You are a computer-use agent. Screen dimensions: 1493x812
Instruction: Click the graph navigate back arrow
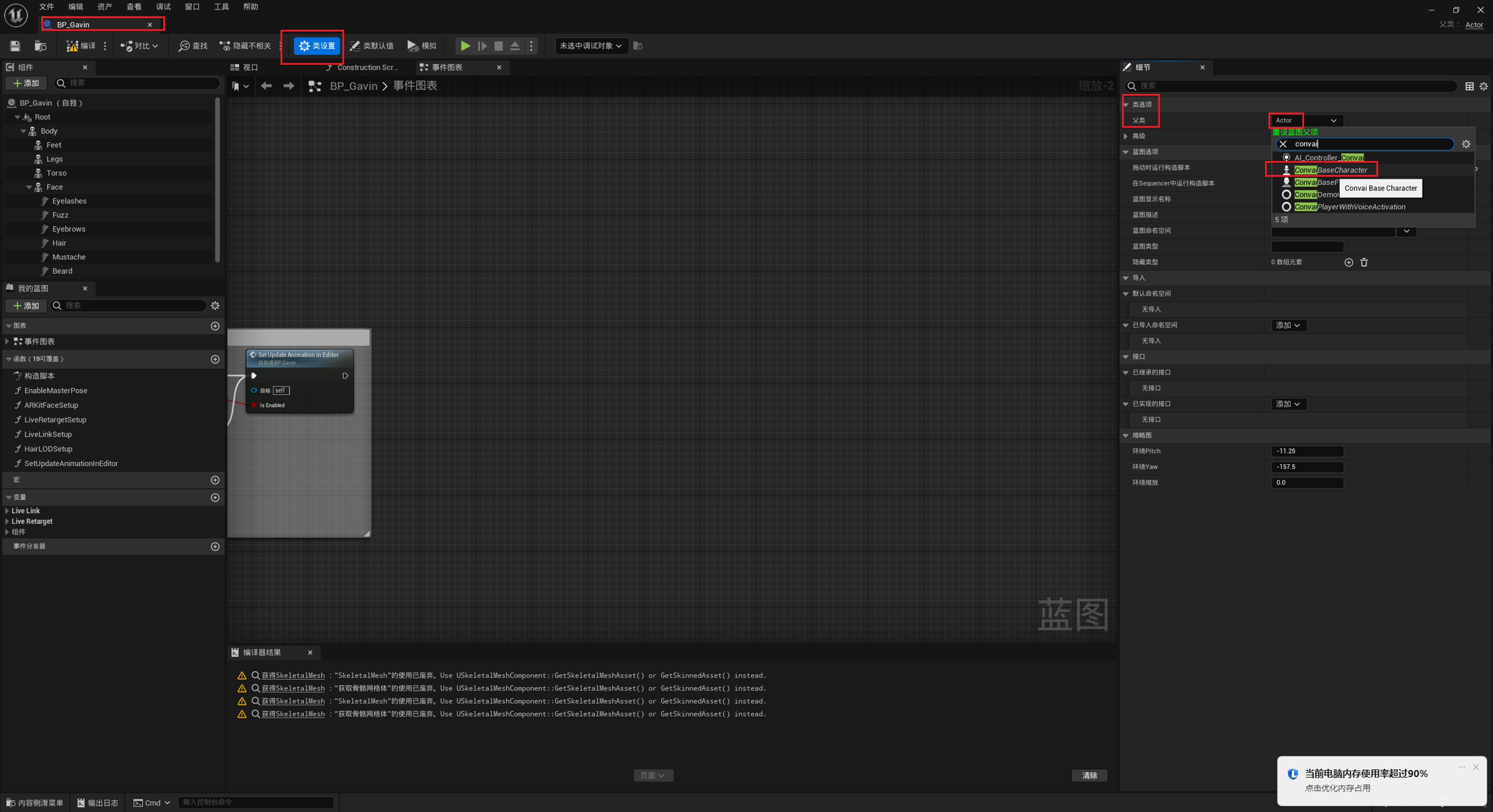pos(266,86)
